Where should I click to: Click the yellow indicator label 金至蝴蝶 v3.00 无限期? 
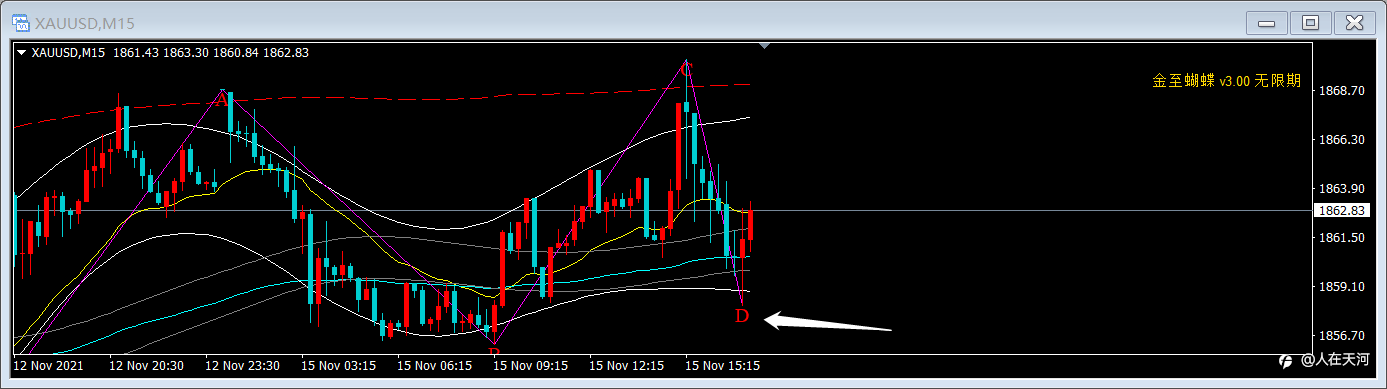coord(1227,81)
